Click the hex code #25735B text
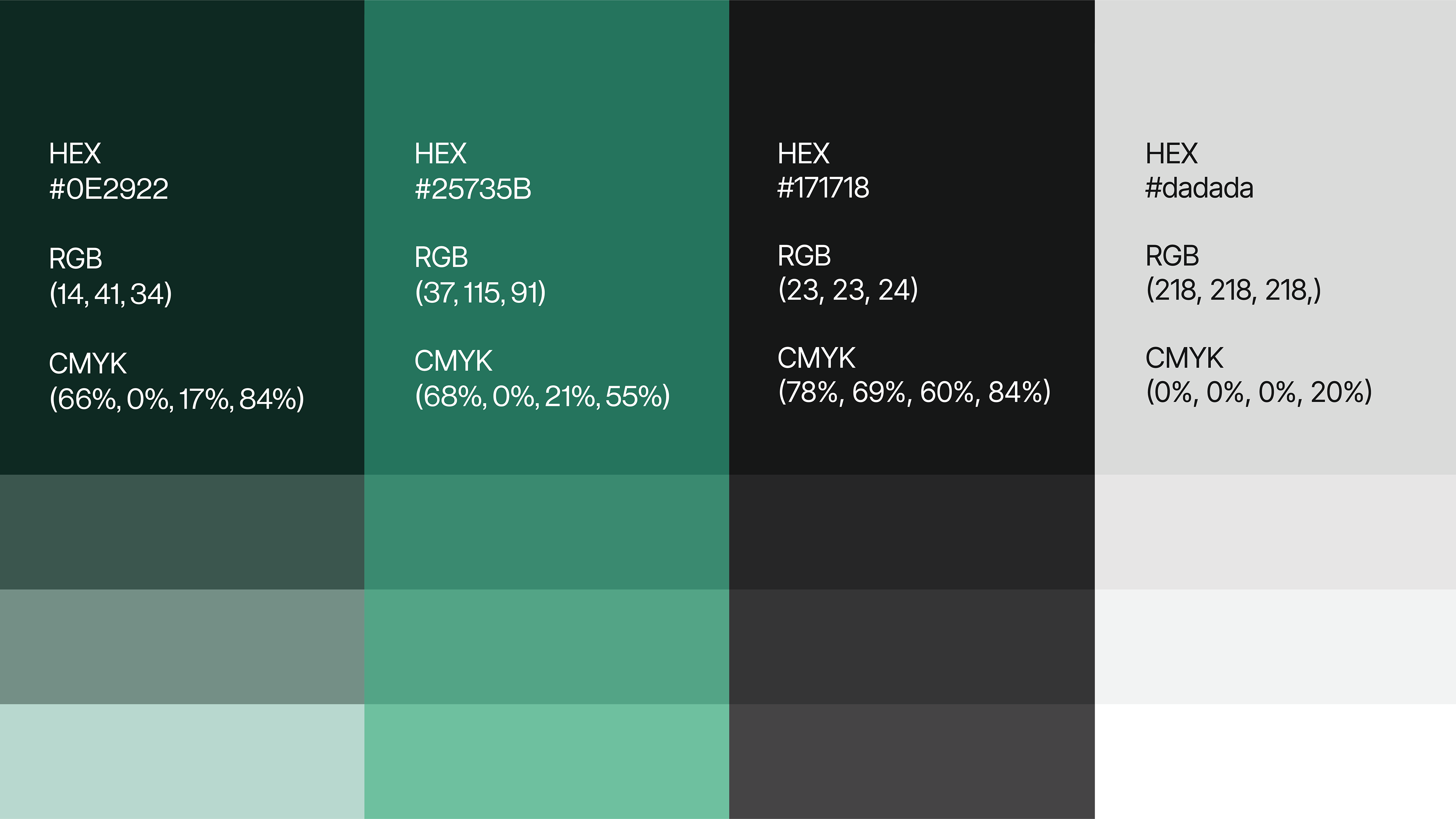Screen dimensions: 1456x819 tap(472, 189)
